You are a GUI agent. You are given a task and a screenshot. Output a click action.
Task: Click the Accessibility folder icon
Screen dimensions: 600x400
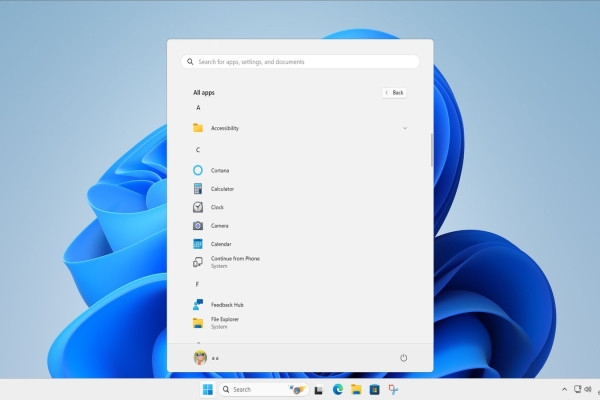[198, 128]
